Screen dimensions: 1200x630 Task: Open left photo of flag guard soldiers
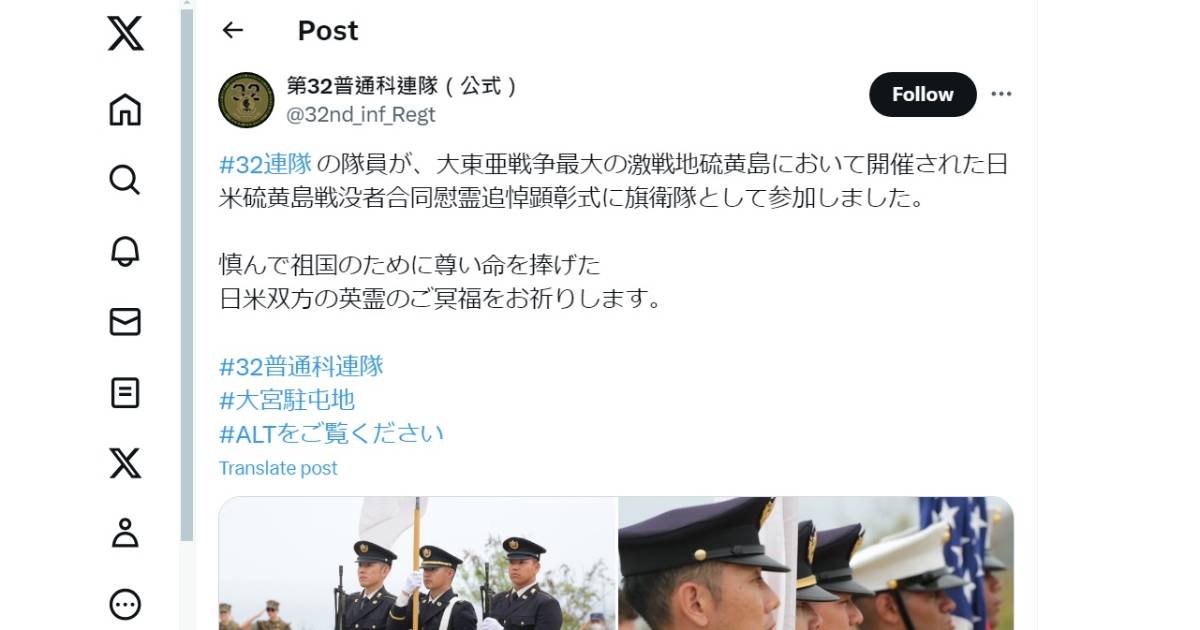click(417, 563)
